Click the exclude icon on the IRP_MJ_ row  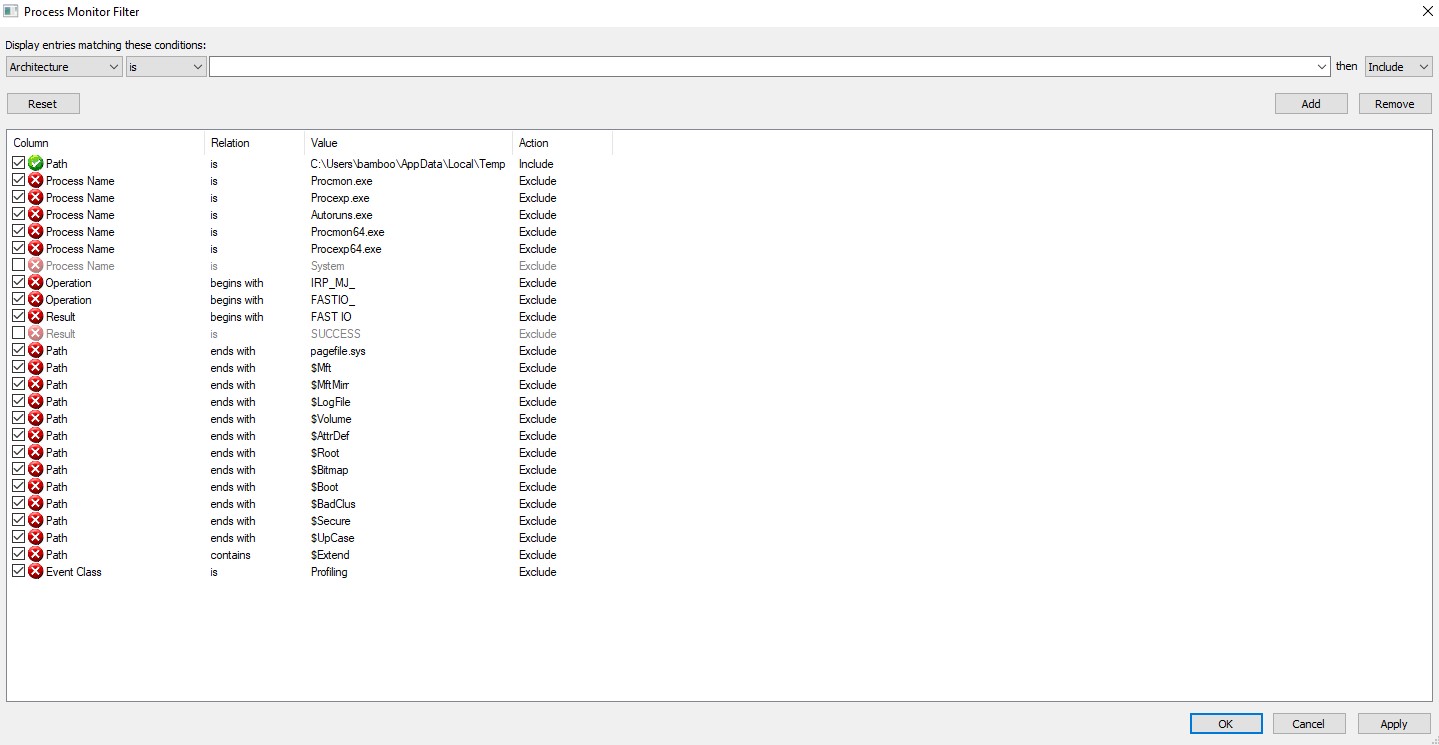pos(36,282)
